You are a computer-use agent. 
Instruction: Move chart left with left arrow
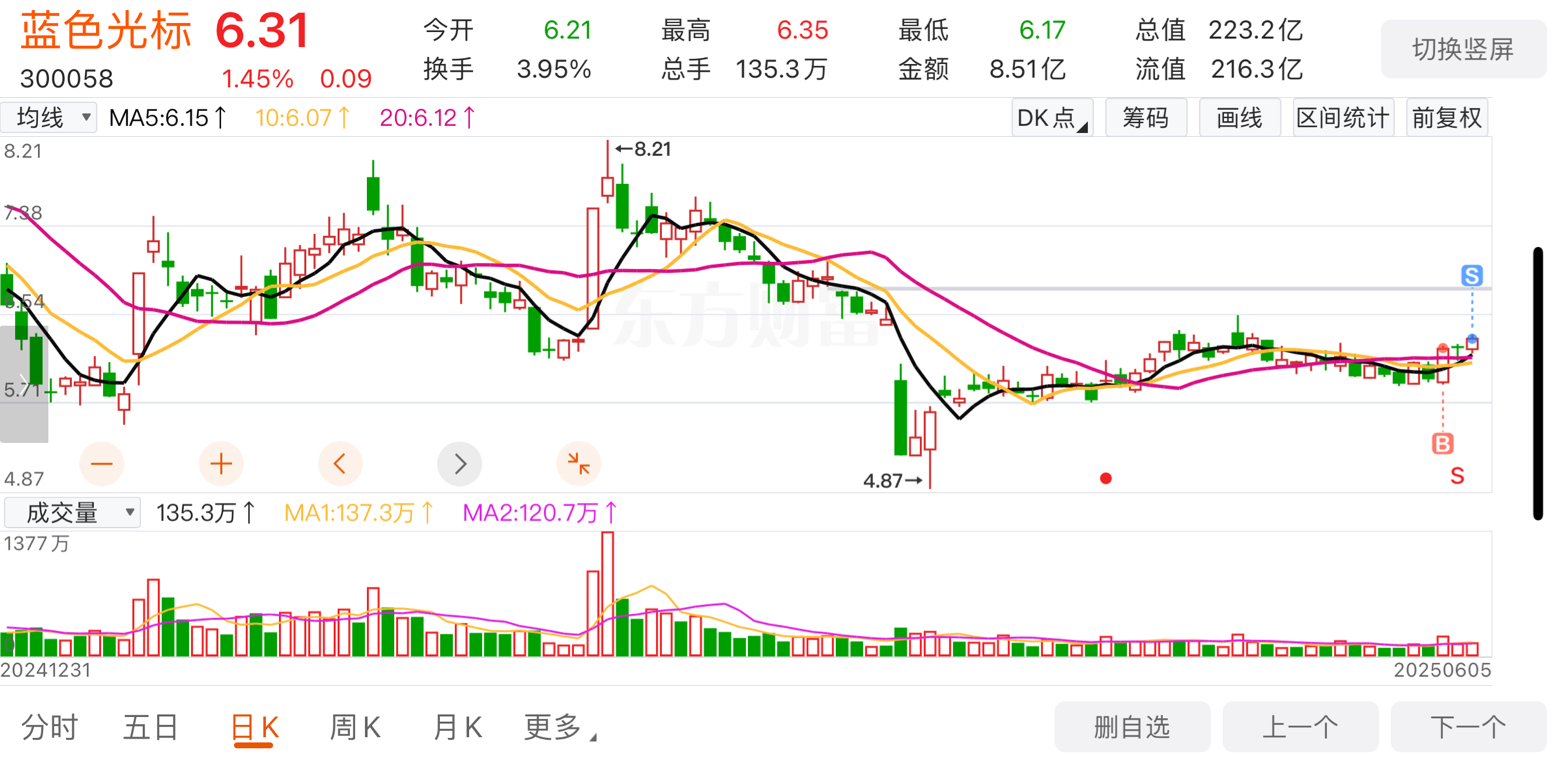(340, 463)
